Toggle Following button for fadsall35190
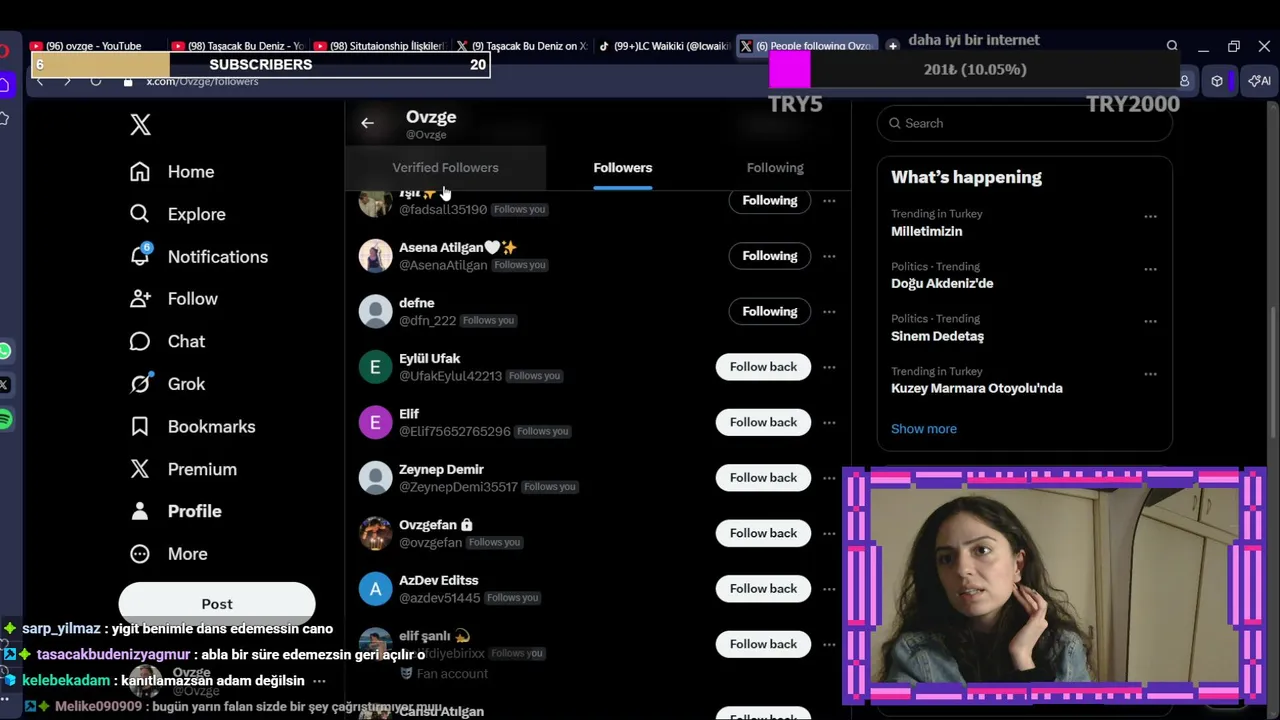This screenshot has width=1280, height=720. 769,201
